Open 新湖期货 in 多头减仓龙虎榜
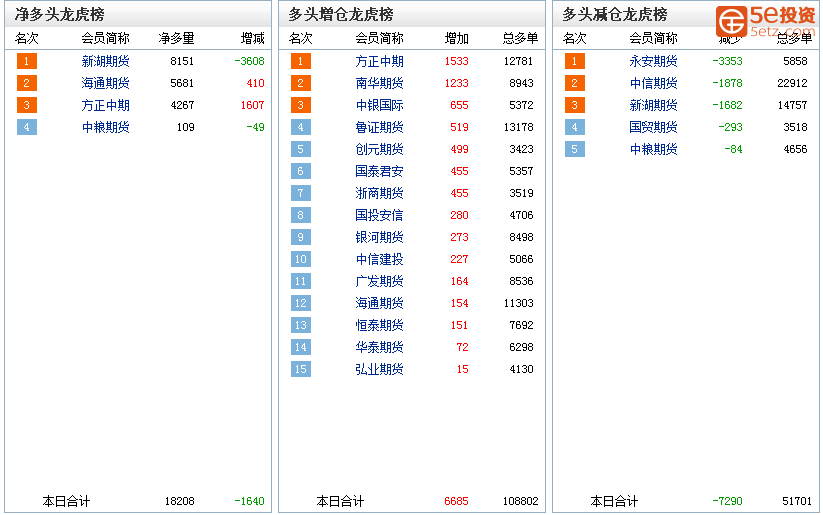Image resolution: width=823 pixels, height=515 pixels. click(x=653, y=106)
